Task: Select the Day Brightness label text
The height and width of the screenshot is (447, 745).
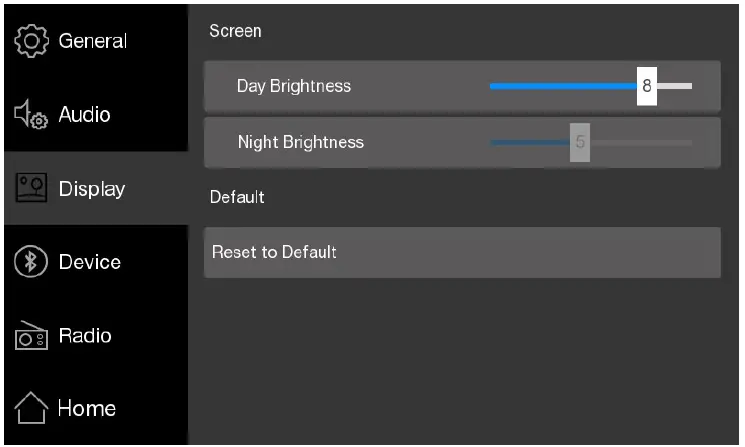Action: [x=294, y=86]
